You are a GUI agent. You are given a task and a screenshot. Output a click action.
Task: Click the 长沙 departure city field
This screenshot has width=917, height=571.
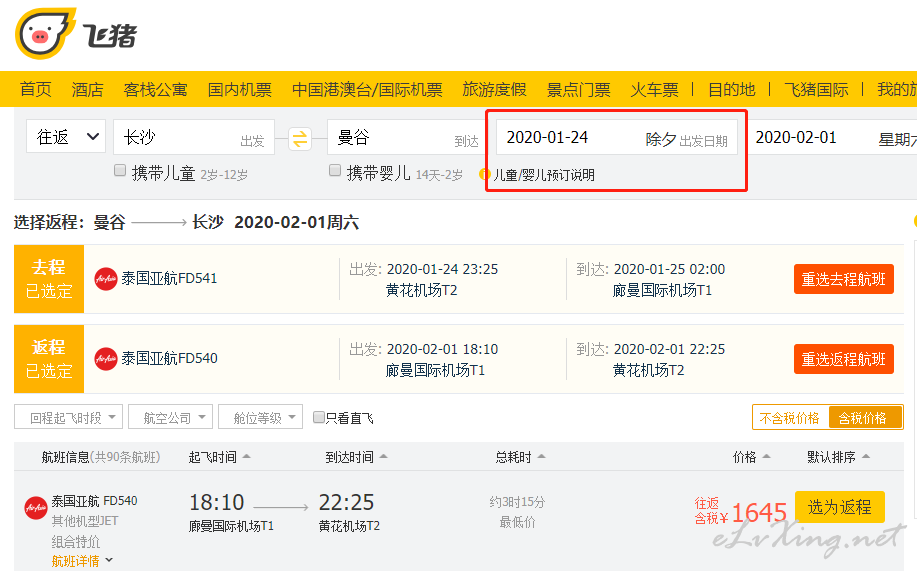coord(194,137)
